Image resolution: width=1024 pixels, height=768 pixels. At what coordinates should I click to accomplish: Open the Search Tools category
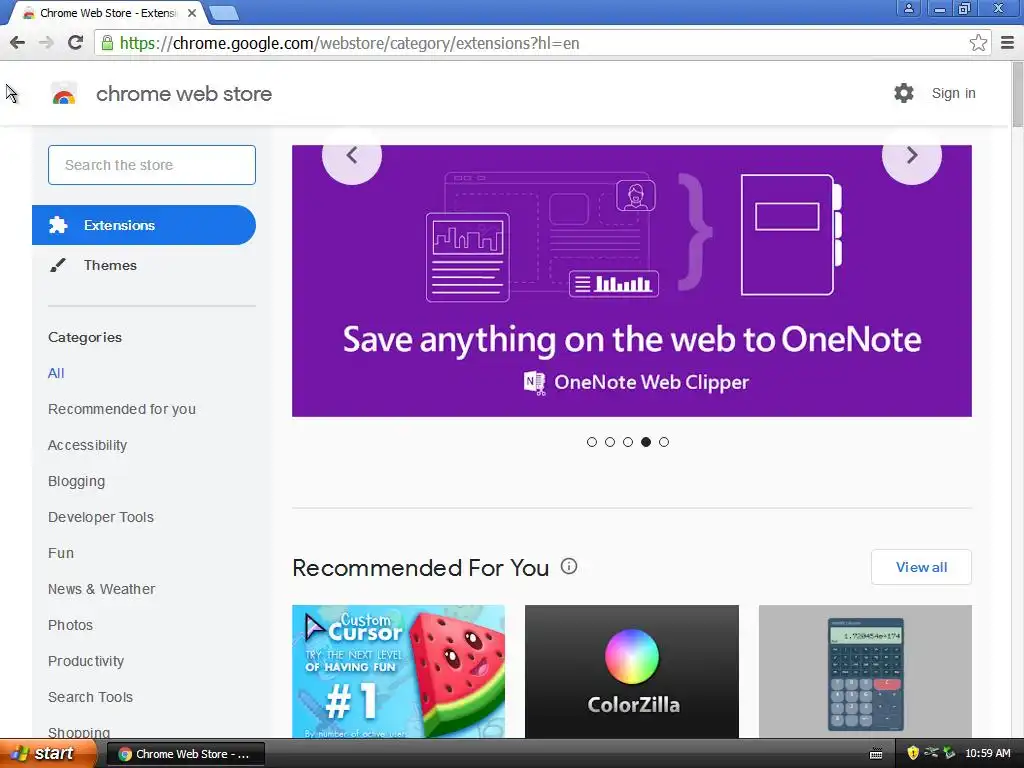[90, 697]
